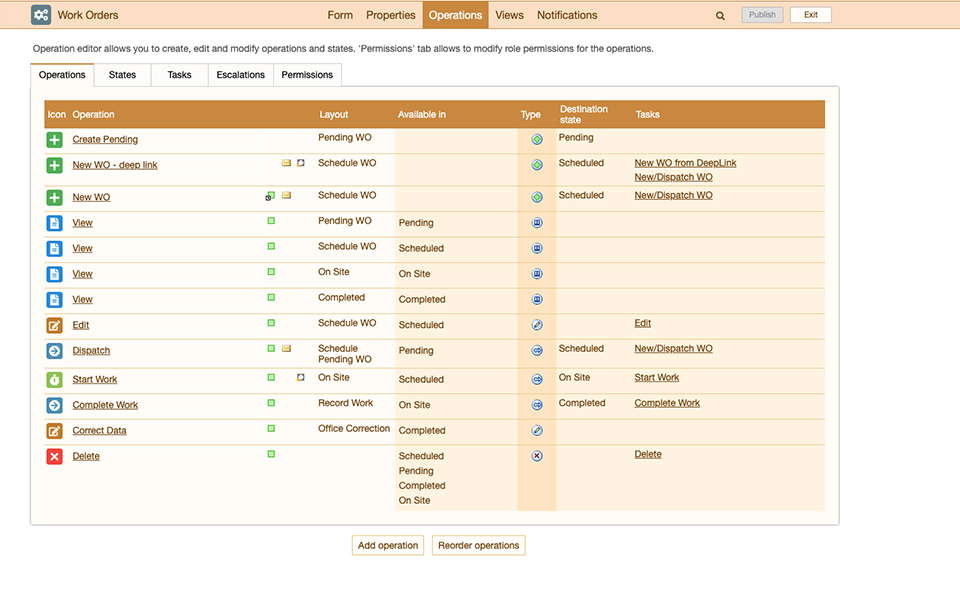Click the type icon in the Delete row
960x604 pixels.
[x=537, y=456]
